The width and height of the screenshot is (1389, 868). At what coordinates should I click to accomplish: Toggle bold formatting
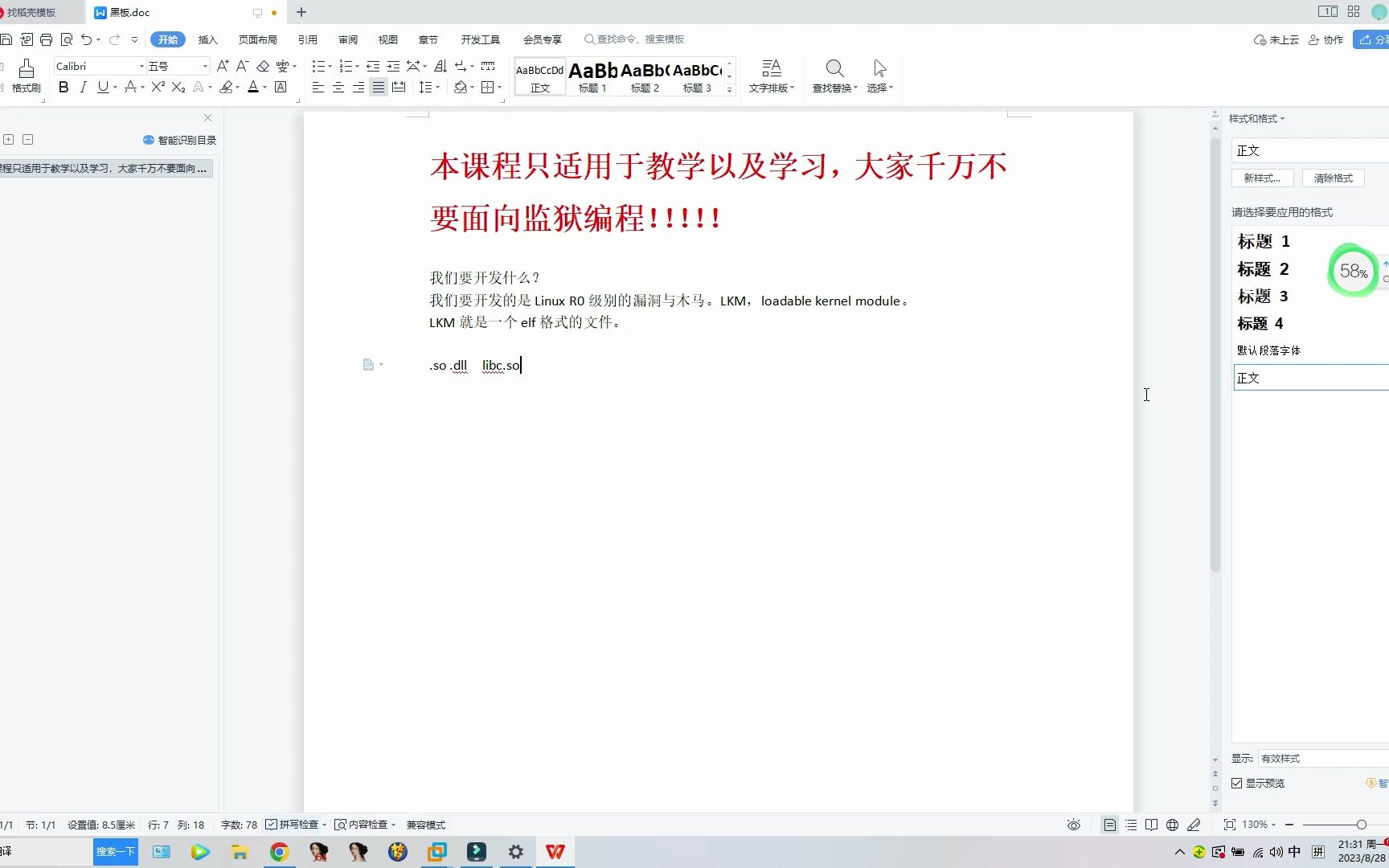pos(64,87)
